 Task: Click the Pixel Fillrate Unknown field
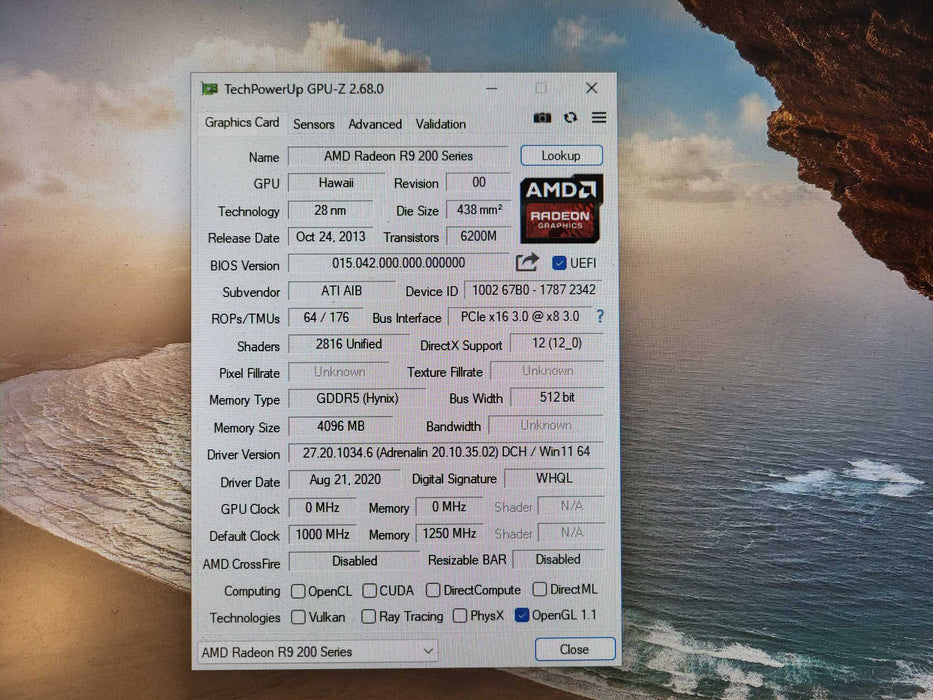pyautogui.click(x=339, y=372)
